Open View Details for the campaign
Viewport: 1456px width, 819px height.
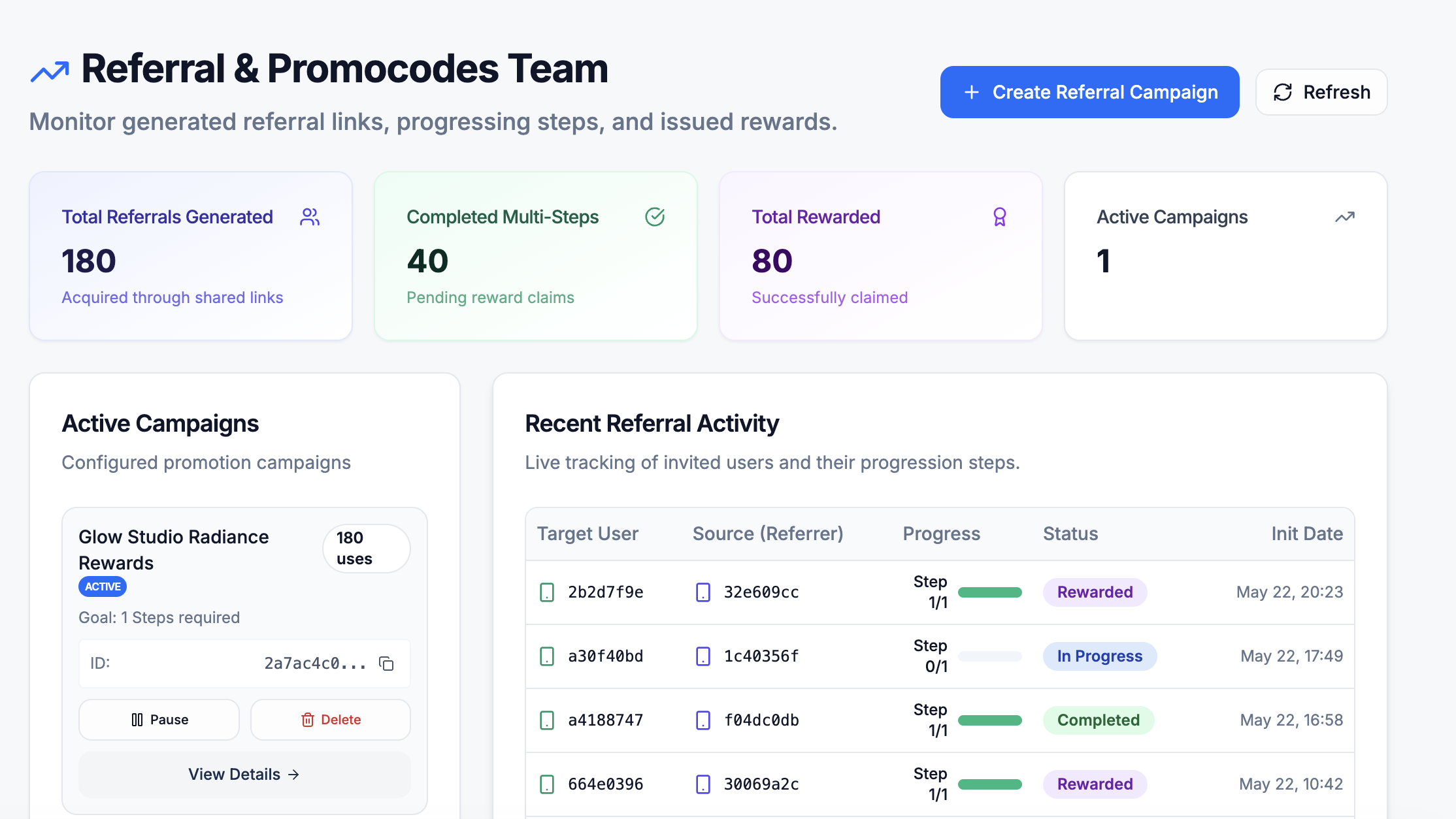tap(244, 775)
